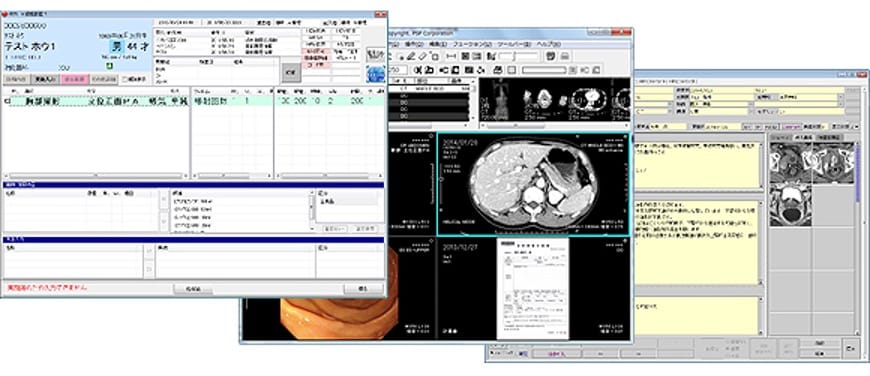This screenshot has height=376, width=870.
Task: Click the series thumbnail strip horizontal scrollbar
Action: (x=554, y=125)
